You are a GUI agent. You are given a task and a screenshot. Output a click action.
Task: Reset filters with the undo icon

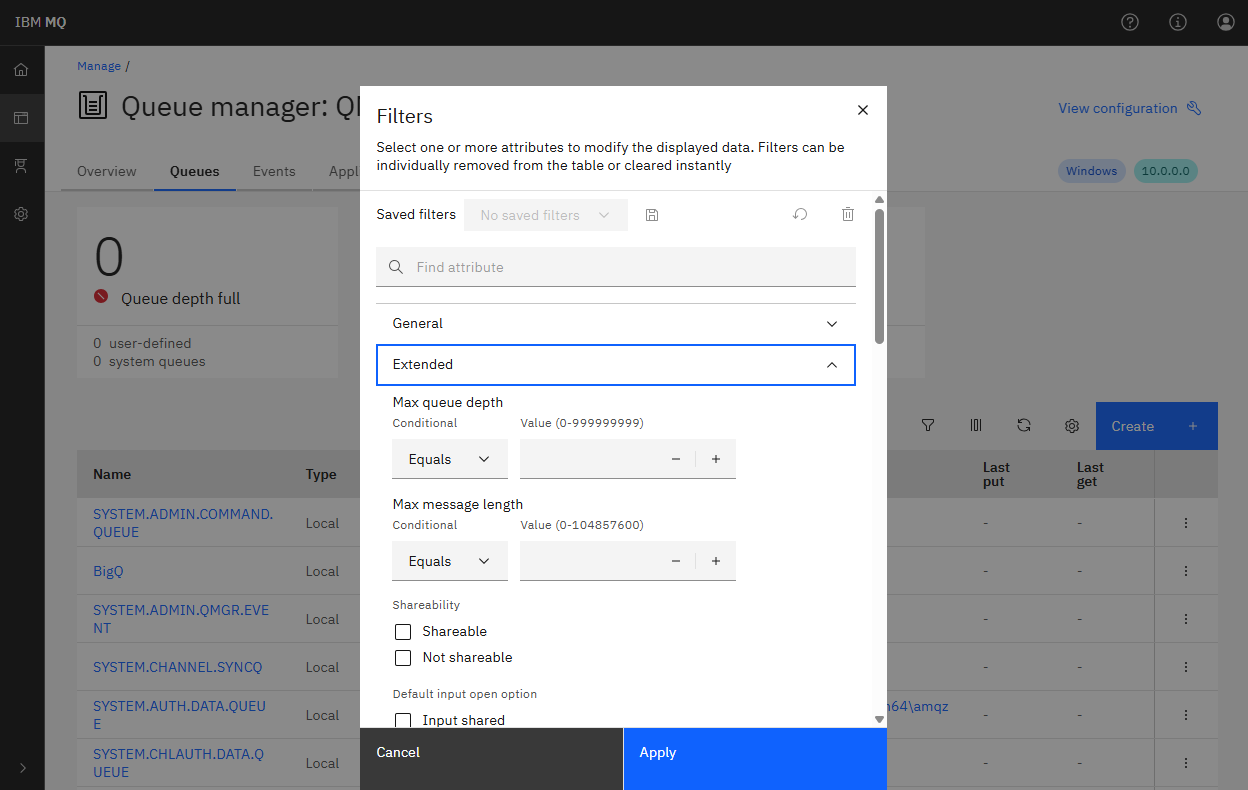pyautogui.click(x=800, y=215)
